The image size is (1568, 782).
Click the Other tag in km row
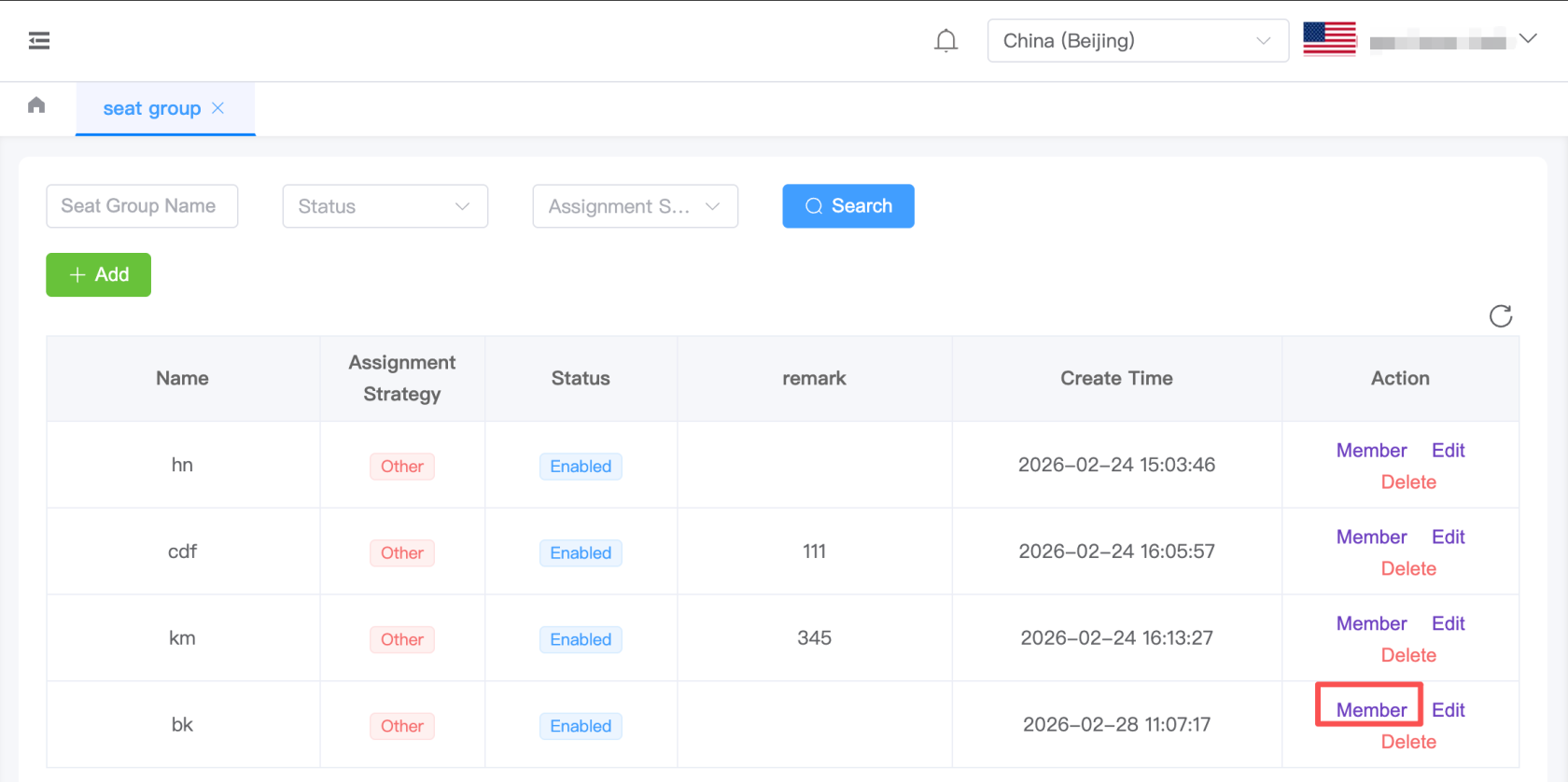click(402, 640)
